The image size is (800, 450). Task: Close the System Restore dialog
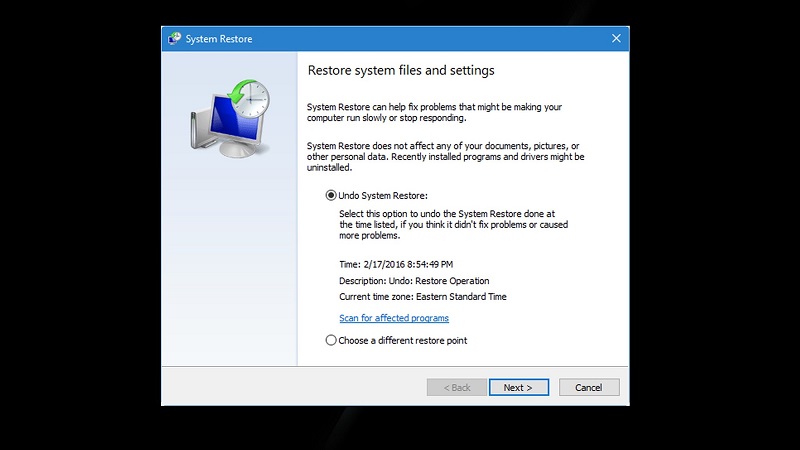[616, 39]
